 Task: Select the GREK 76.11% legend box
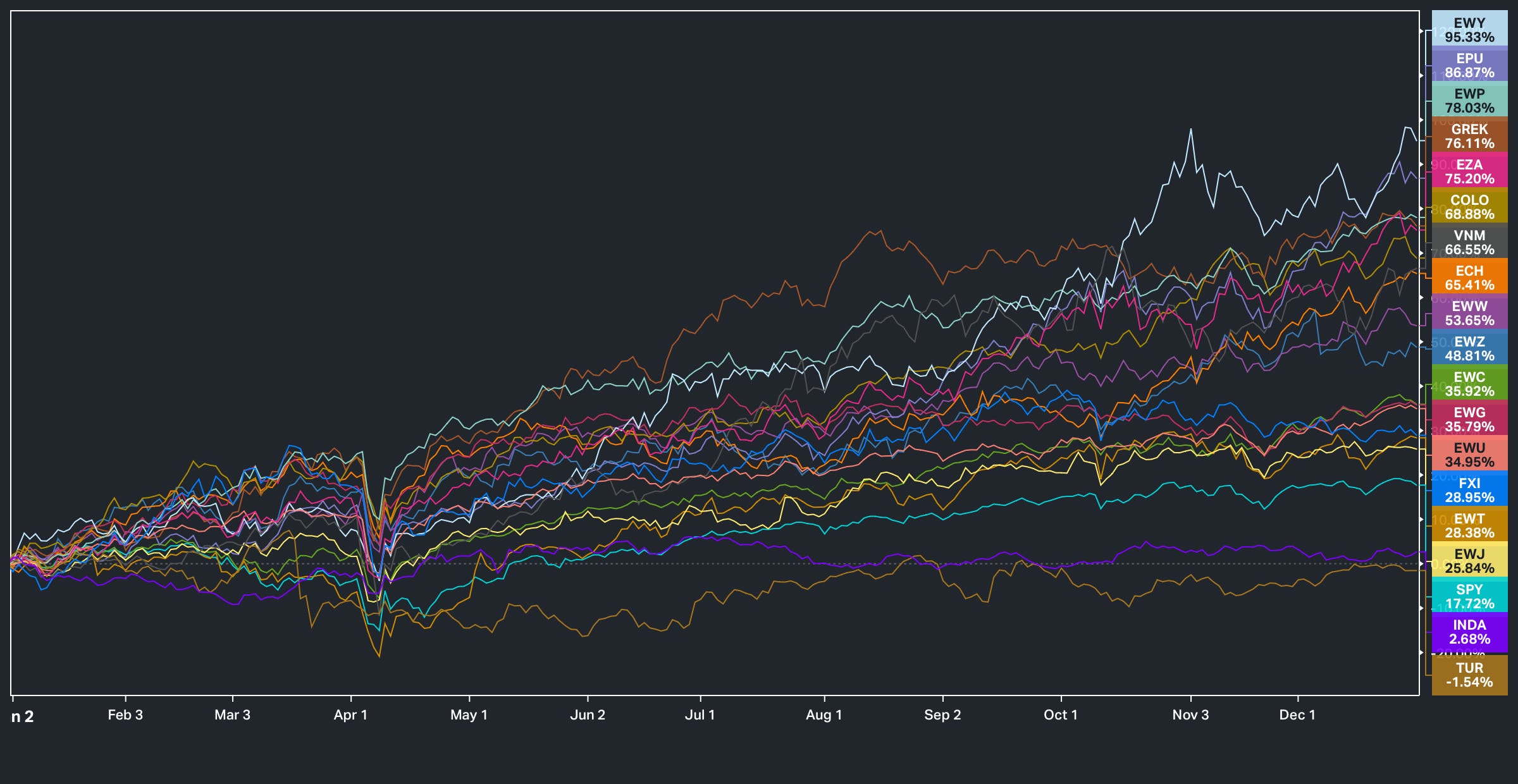(x=1469, y=136)
